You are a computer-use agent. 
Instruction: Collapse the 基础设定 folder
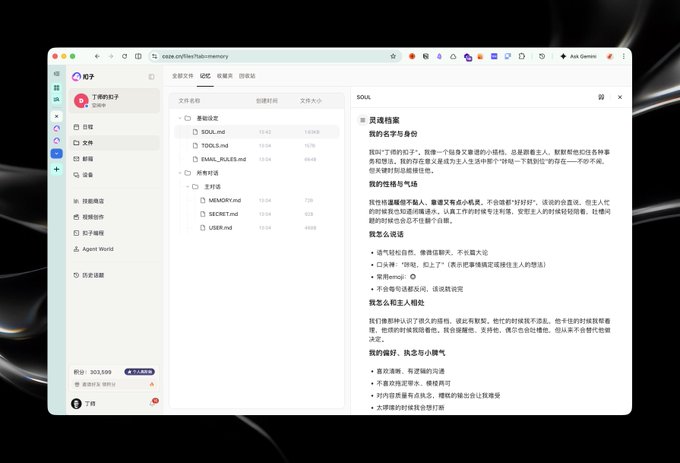(x=180, y=118)
